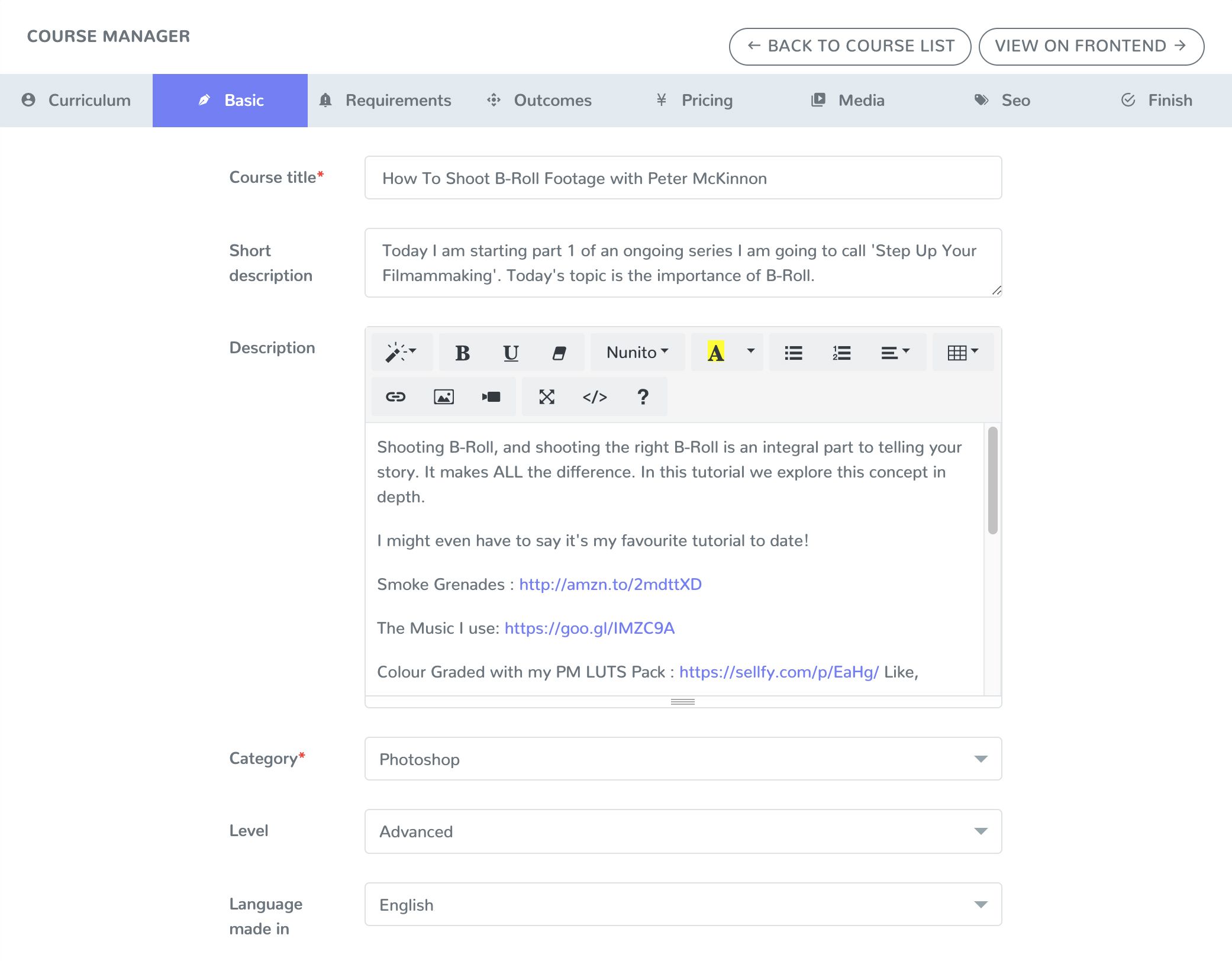Open the Nunito font family dropdown
The height and width of the screenshot is (961, 1232).
[x=637, y=353]
